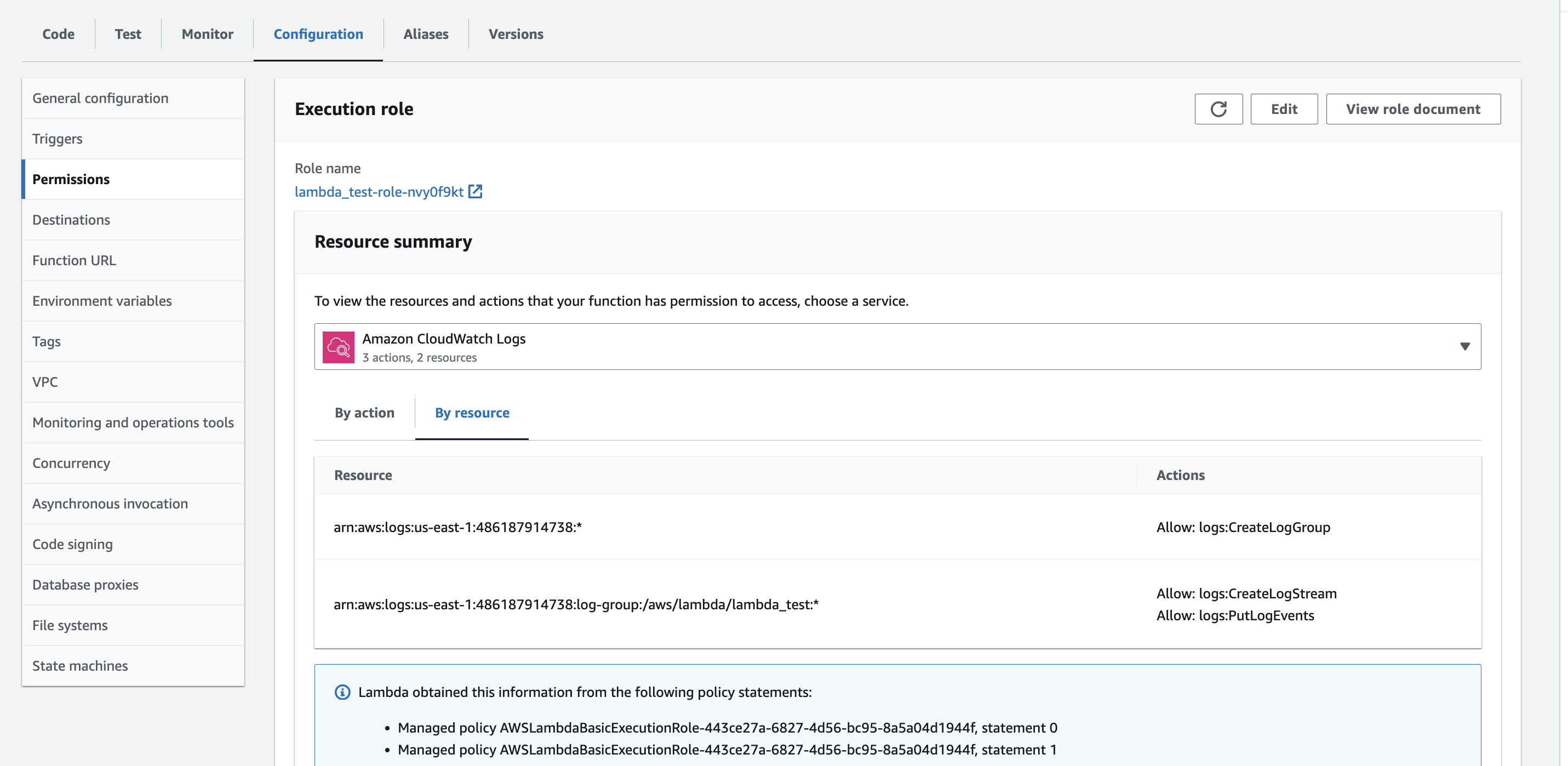Open the Versions tab
The width and height of the screenshot is (1568, 766).
pyautogui.click(x=516, y=34)
